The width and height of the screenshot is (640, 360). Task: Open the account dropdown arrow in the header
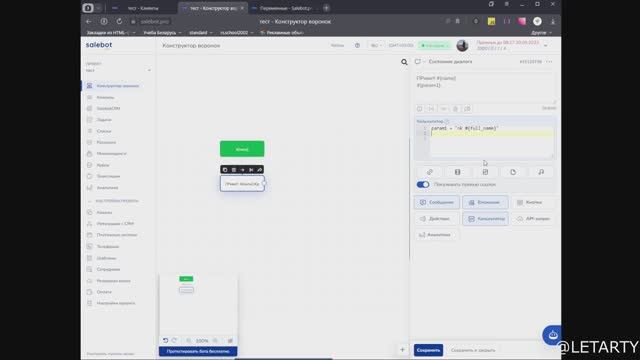point(546,46)
